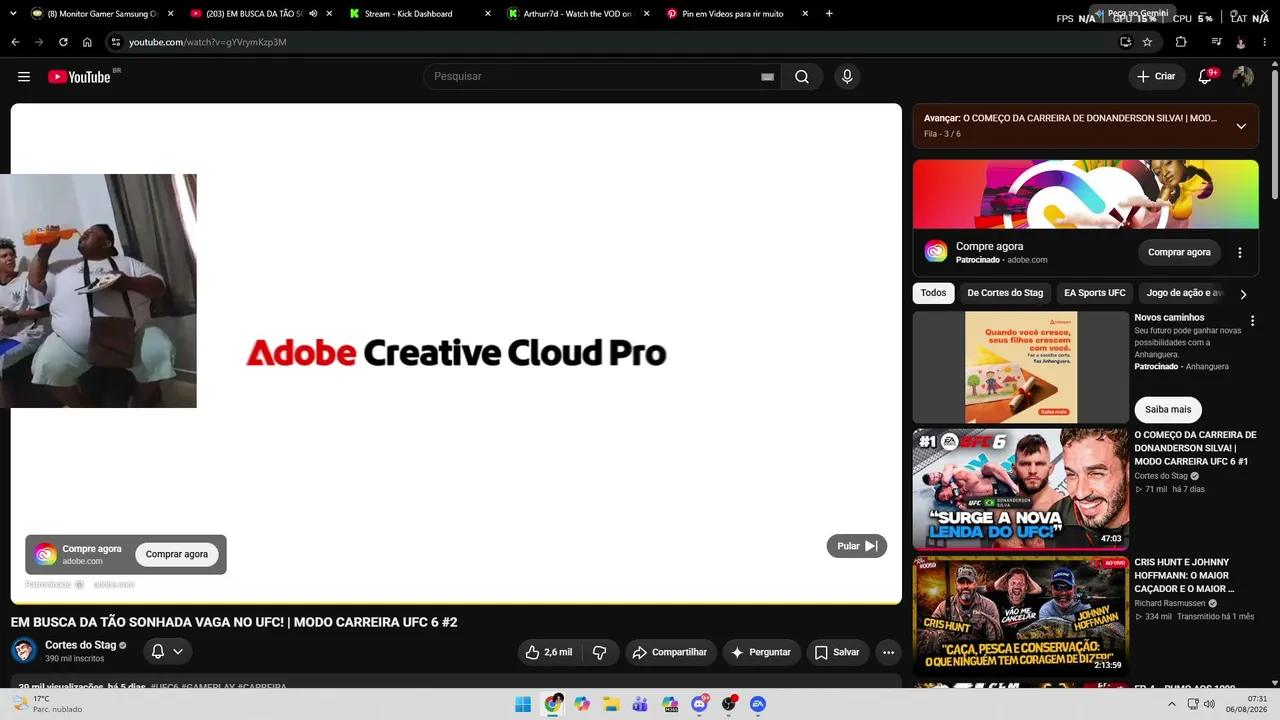Switch to Stream - Kick Dashboard tab

coord(420,14)
